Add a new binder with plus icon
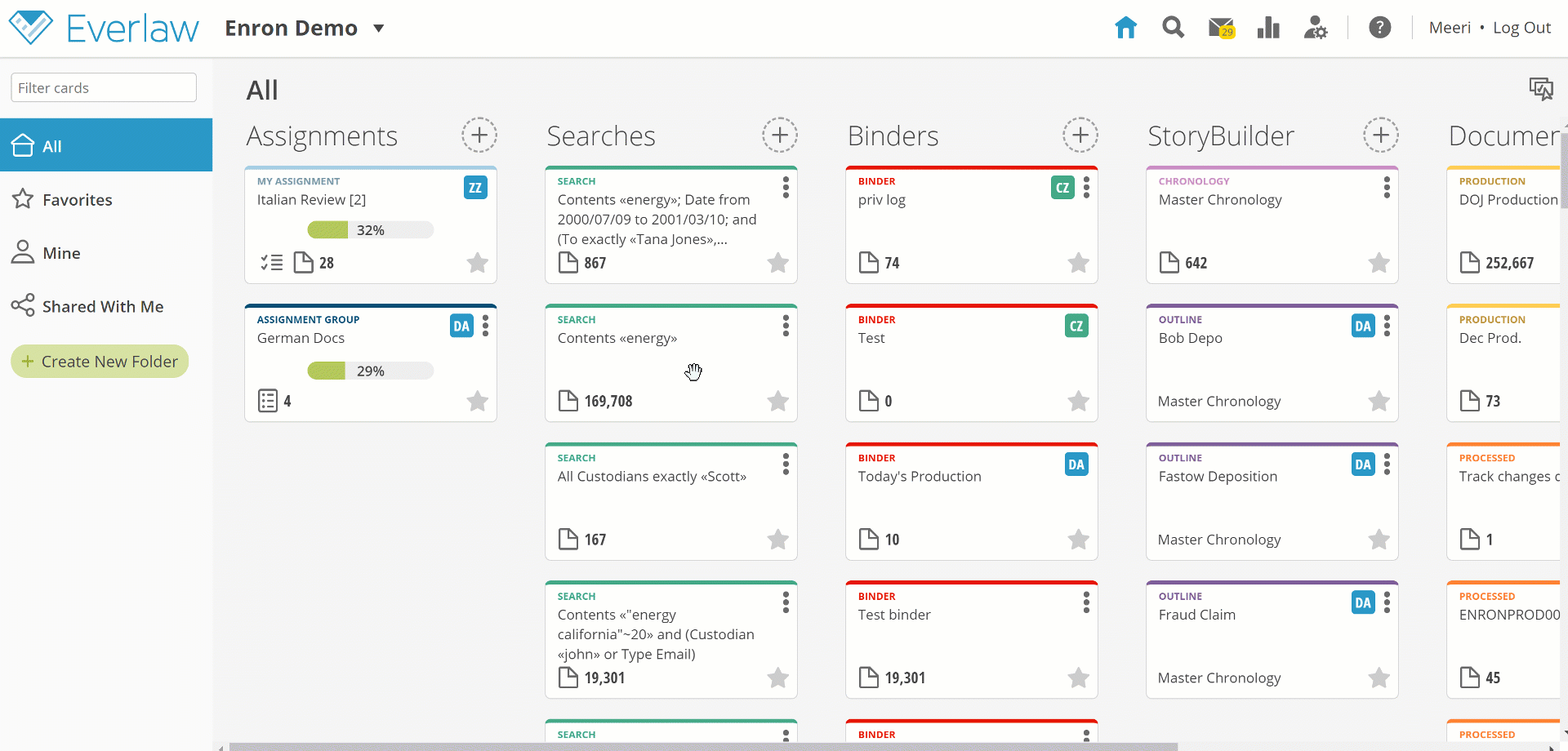This screenshot has height=751, width=1568. [x=1080, y=135]
